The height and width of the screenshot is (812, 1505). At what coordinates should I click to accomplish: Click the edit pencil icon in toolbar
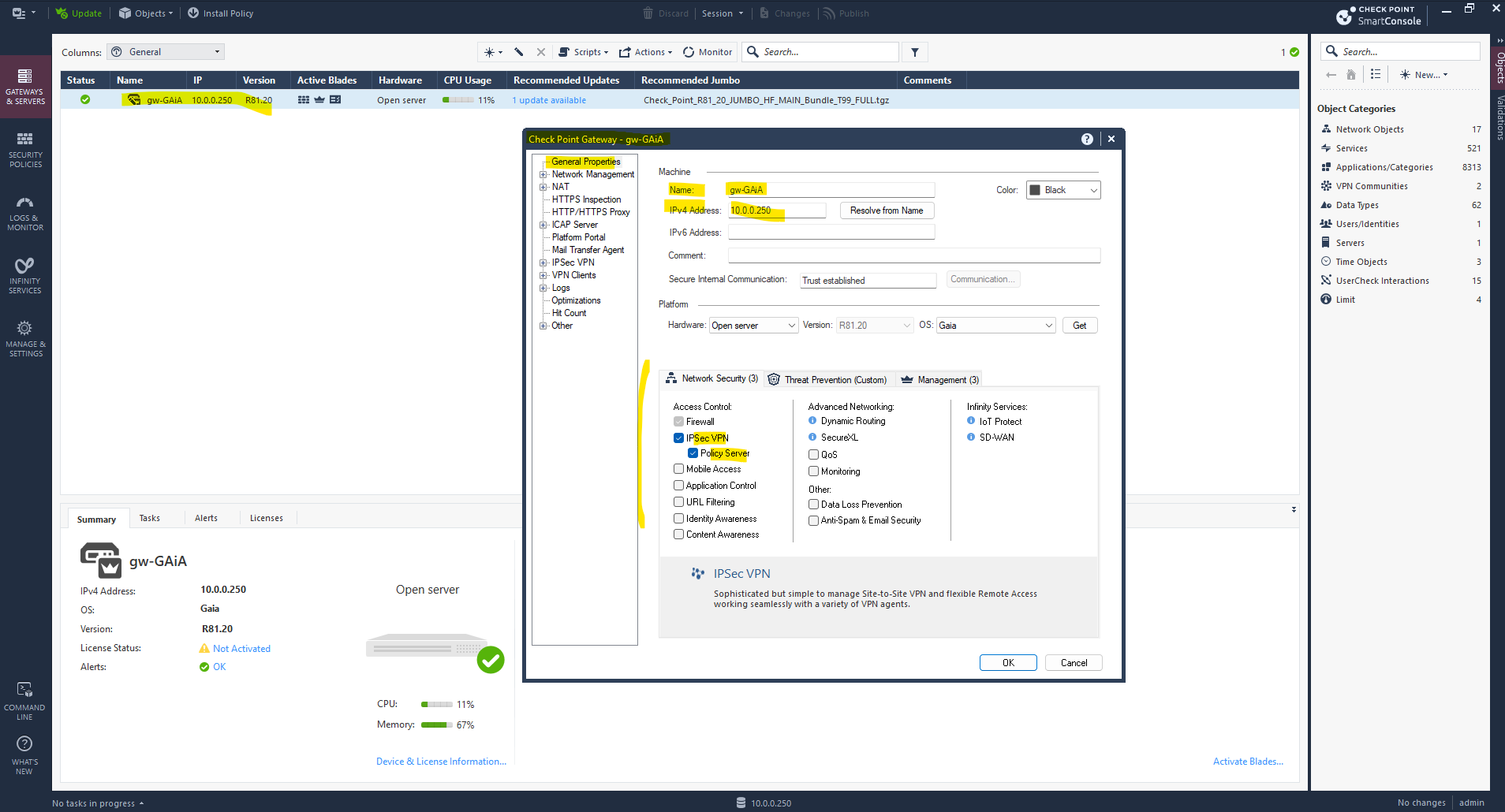click(x=519, y=52)
